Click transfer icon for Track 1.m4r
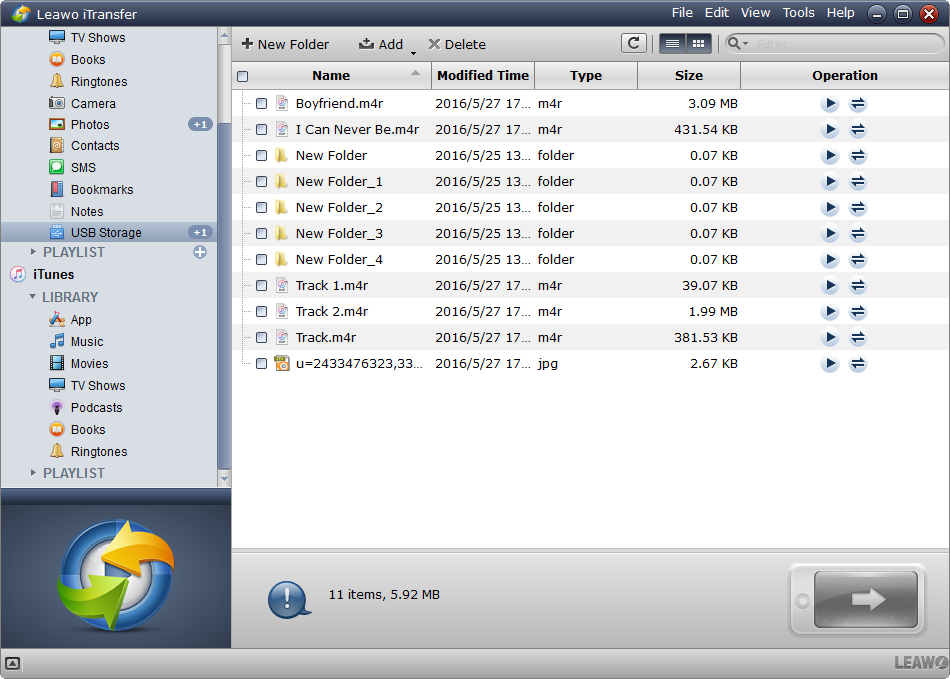This screenshot has width=950, height=679. (858, 286)
